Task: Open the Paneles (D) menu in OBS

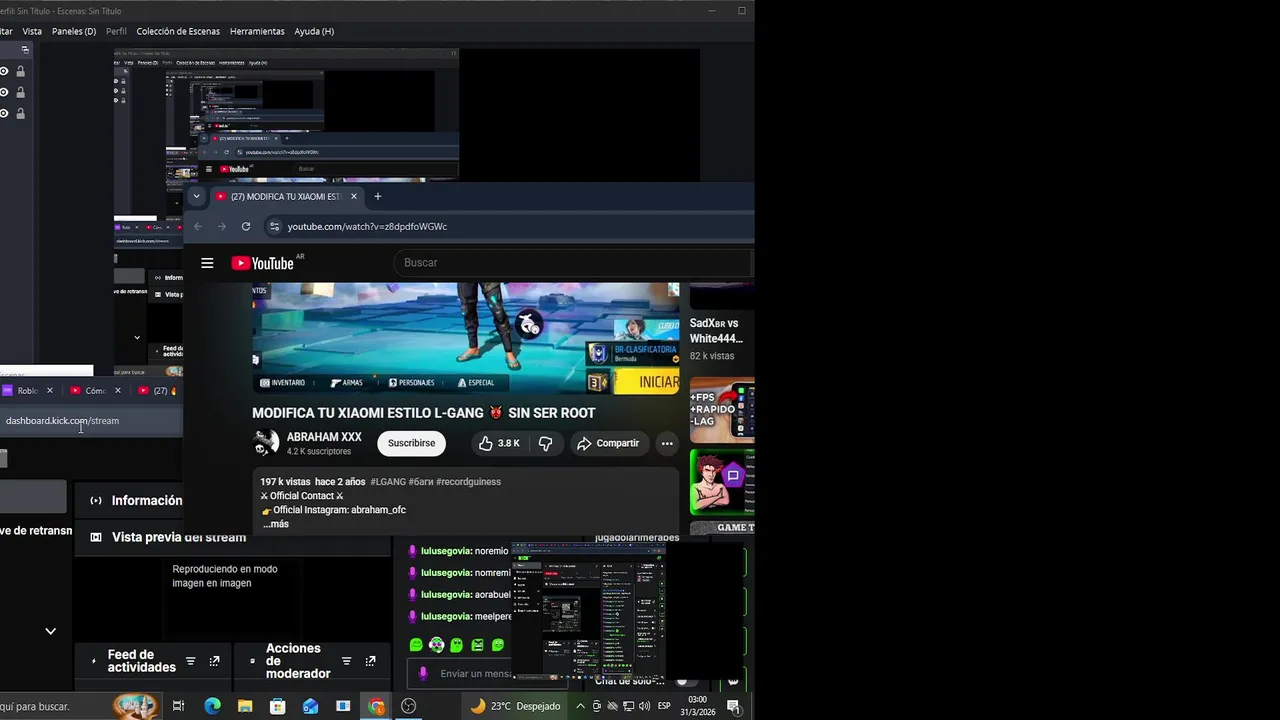Action: click(x=74, y=31)
